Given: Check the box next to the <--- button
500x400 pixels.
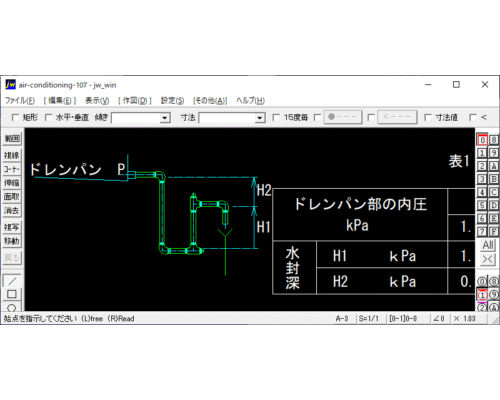Looking at the screenshot, I should (371, 118).
